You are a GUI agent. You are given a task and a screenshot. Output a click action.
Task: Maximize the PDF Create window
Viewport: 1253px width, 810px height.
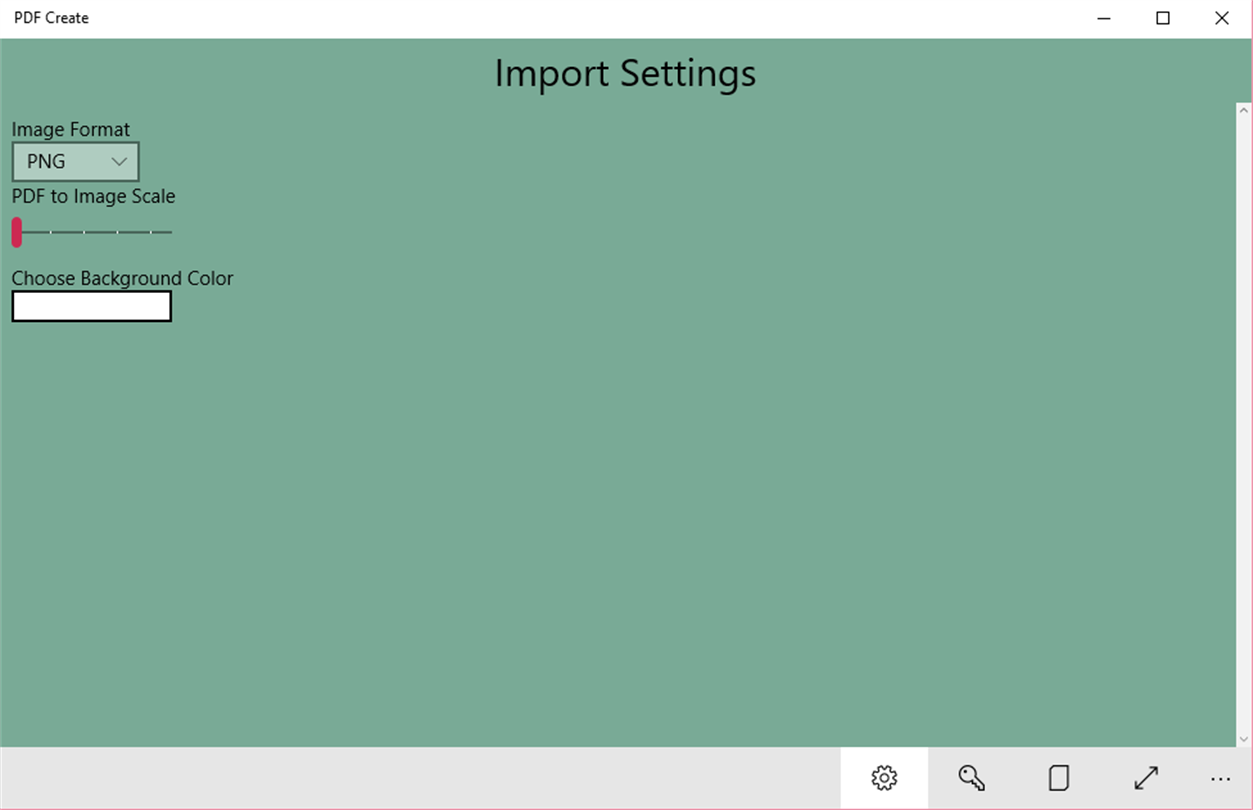point(1163,18)
